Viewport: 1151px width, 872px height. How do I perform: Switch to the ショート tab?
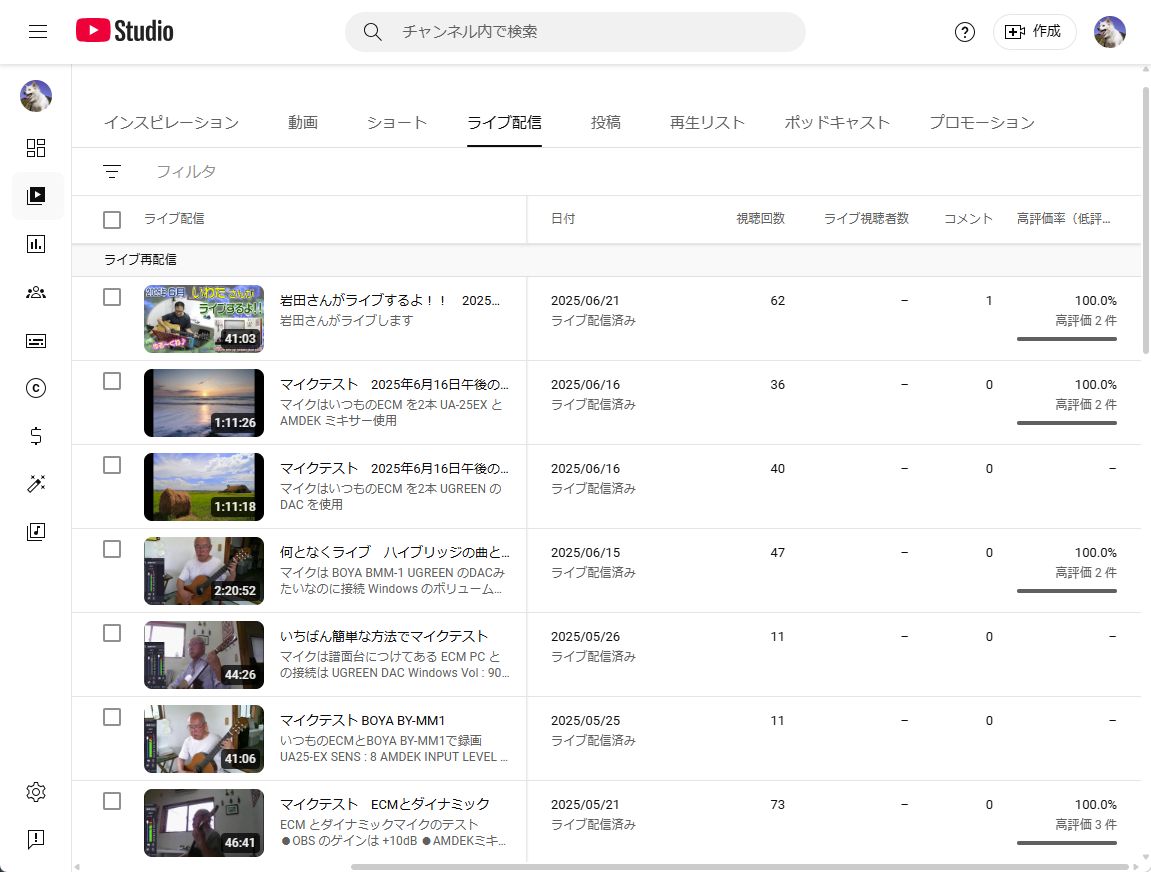coord(396,123)
